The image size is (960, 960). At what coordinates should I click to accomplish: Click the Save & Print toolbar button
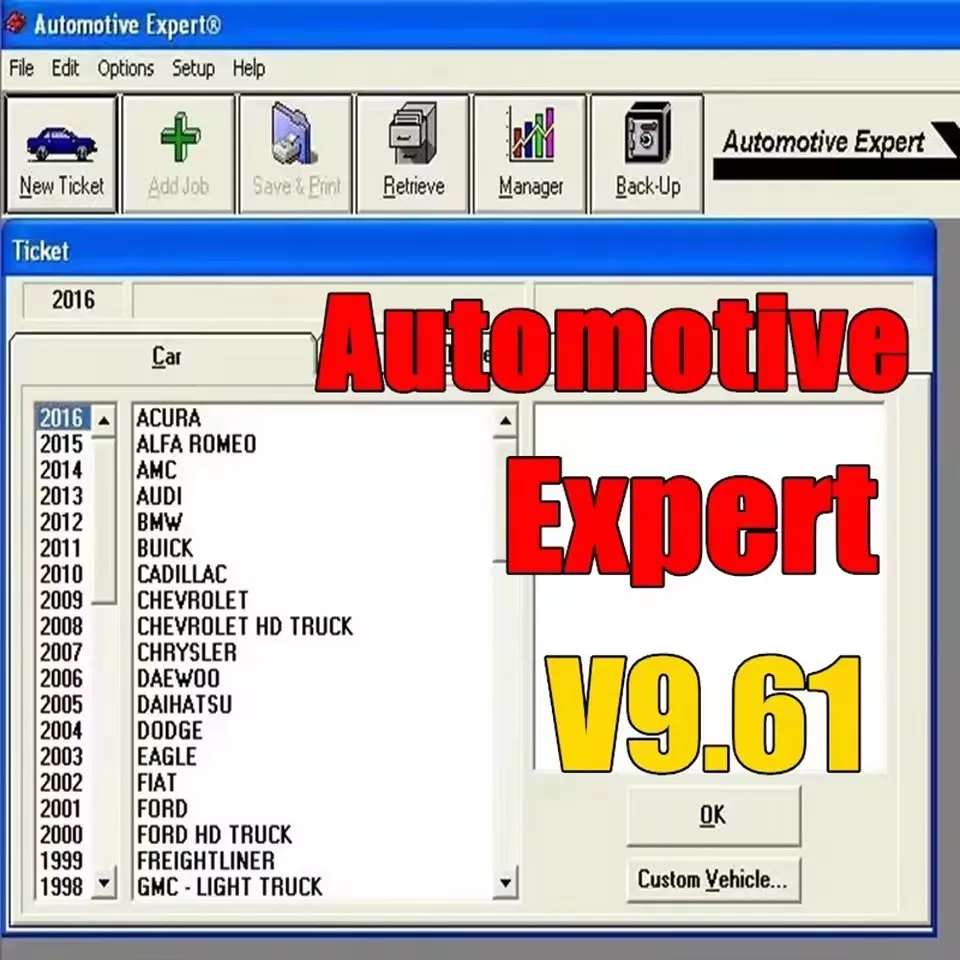296,154
